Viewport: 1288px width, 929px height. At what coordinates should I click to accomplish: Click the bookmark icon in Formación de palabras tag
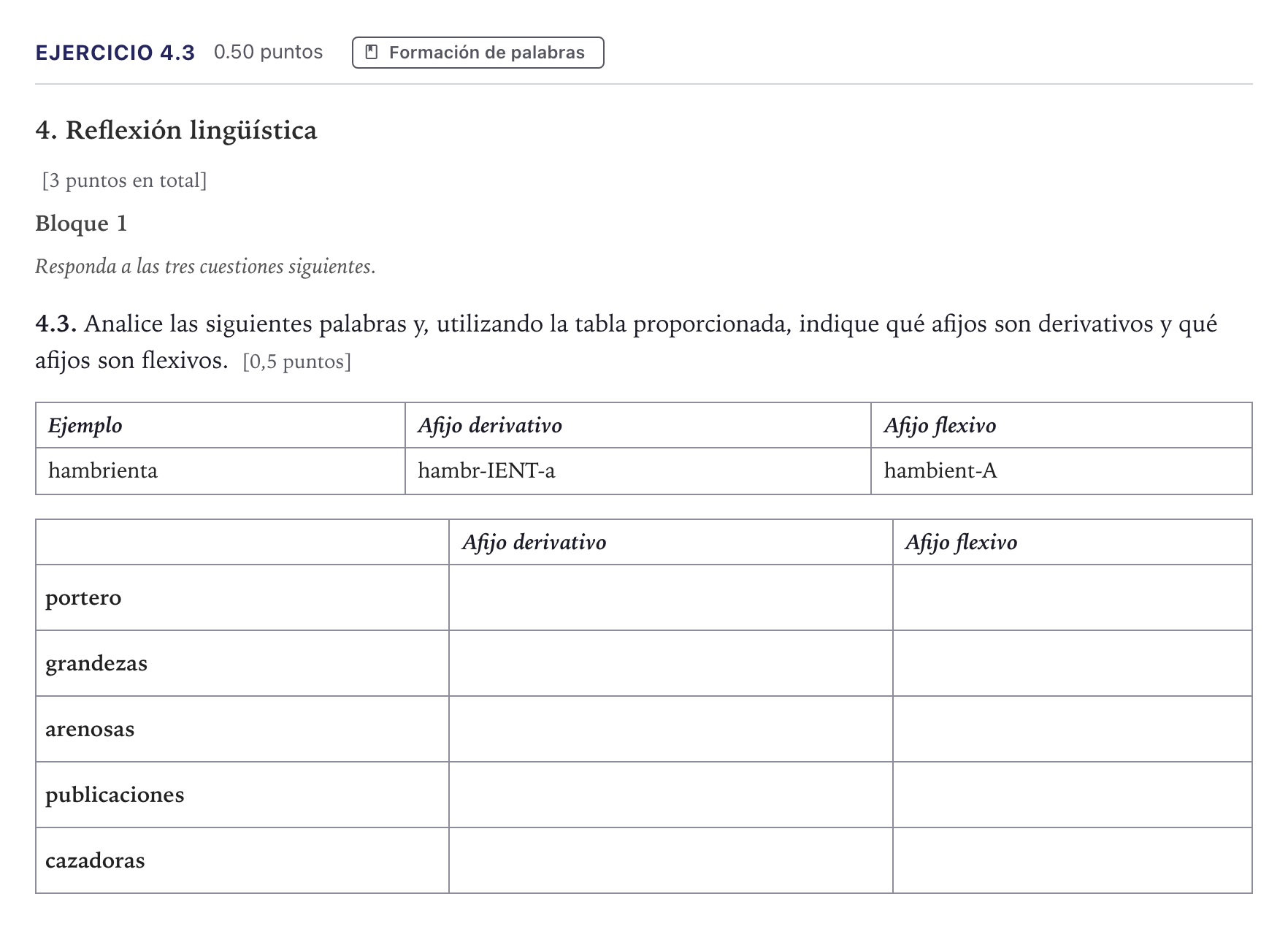[x=371, y=53]
